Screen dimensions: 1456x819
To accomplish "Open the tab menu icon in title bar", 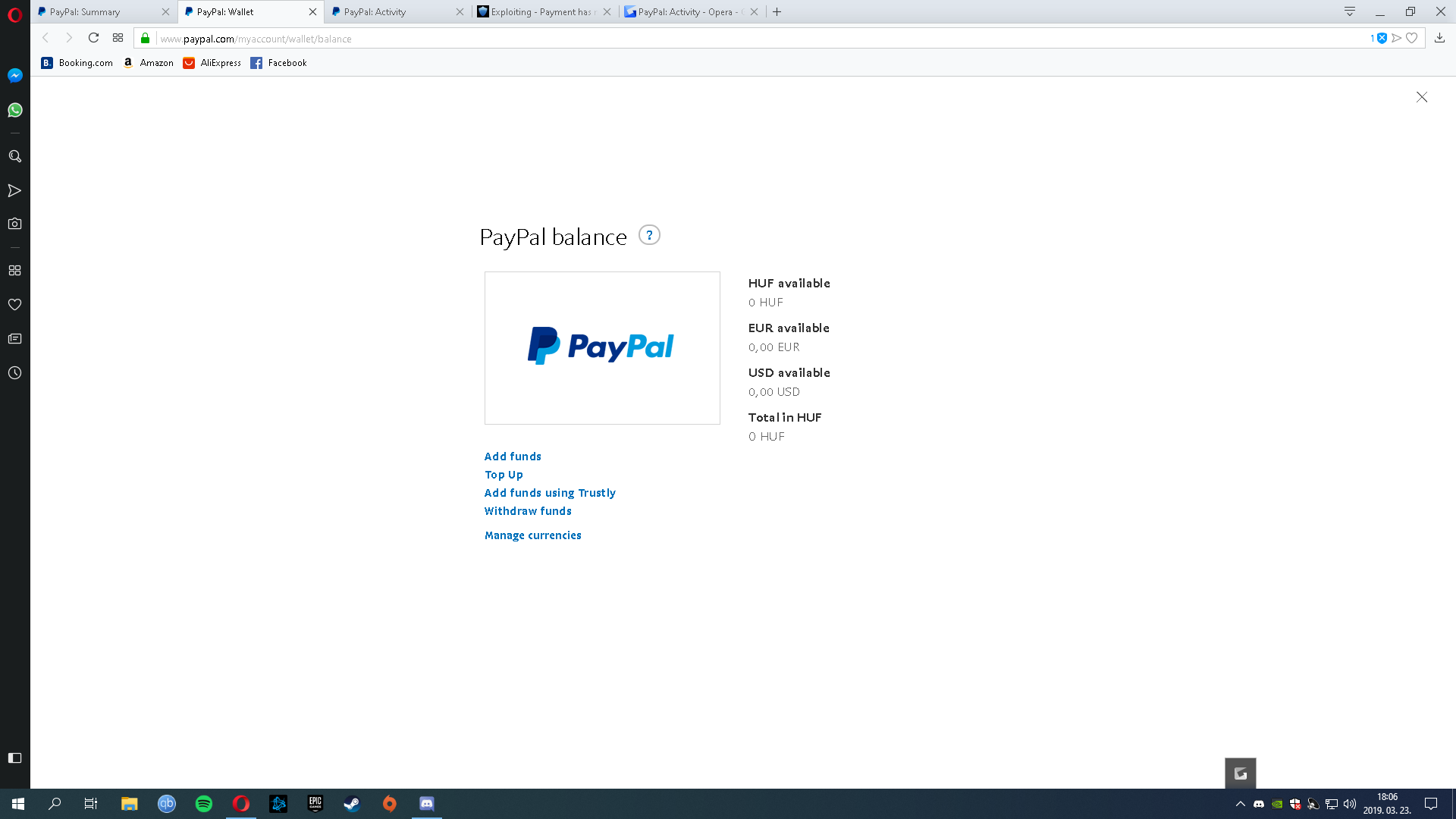I will pyautogui.click(x=1350, y=11).
